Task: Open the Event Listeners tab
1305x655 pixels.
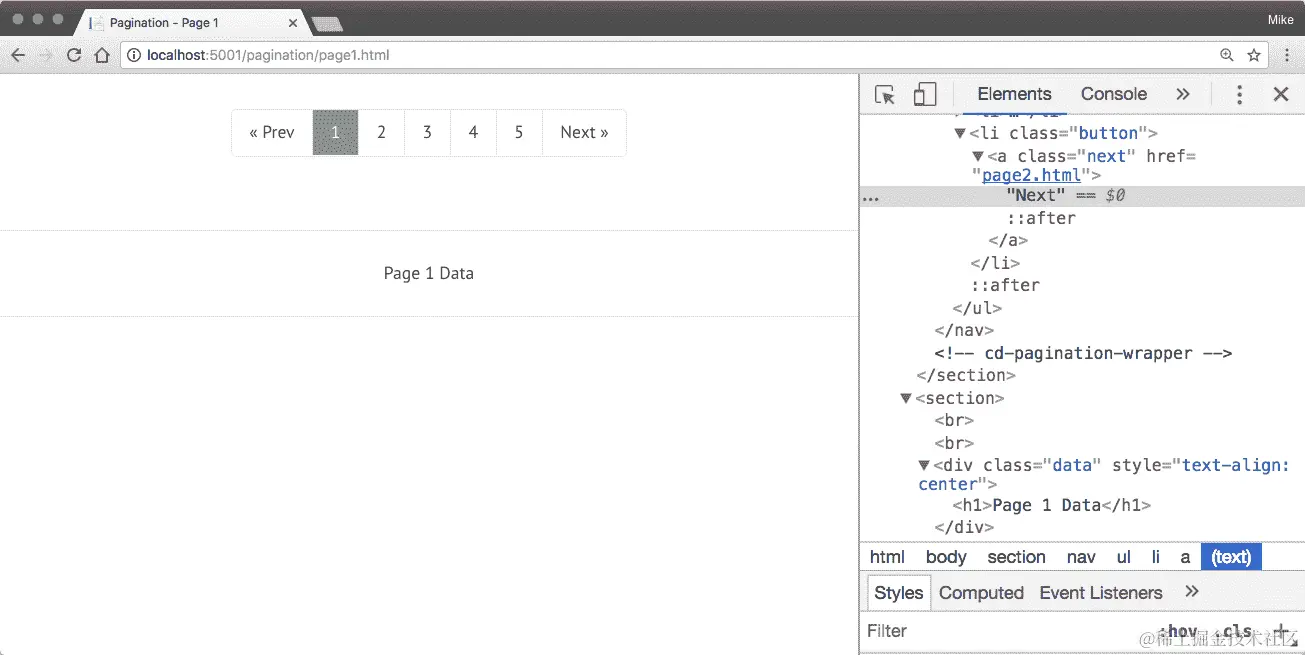Action: tap(1101, 593)
